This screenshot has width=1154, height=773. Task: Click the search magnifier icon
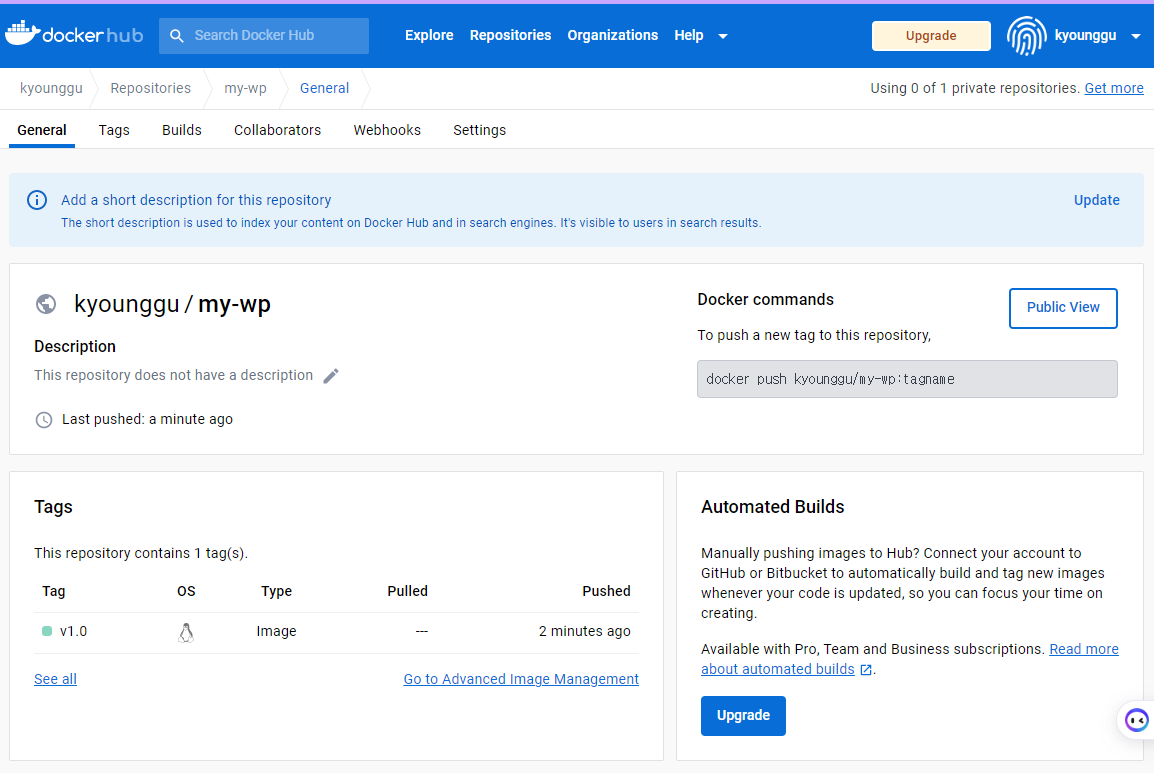pos(177,35)
